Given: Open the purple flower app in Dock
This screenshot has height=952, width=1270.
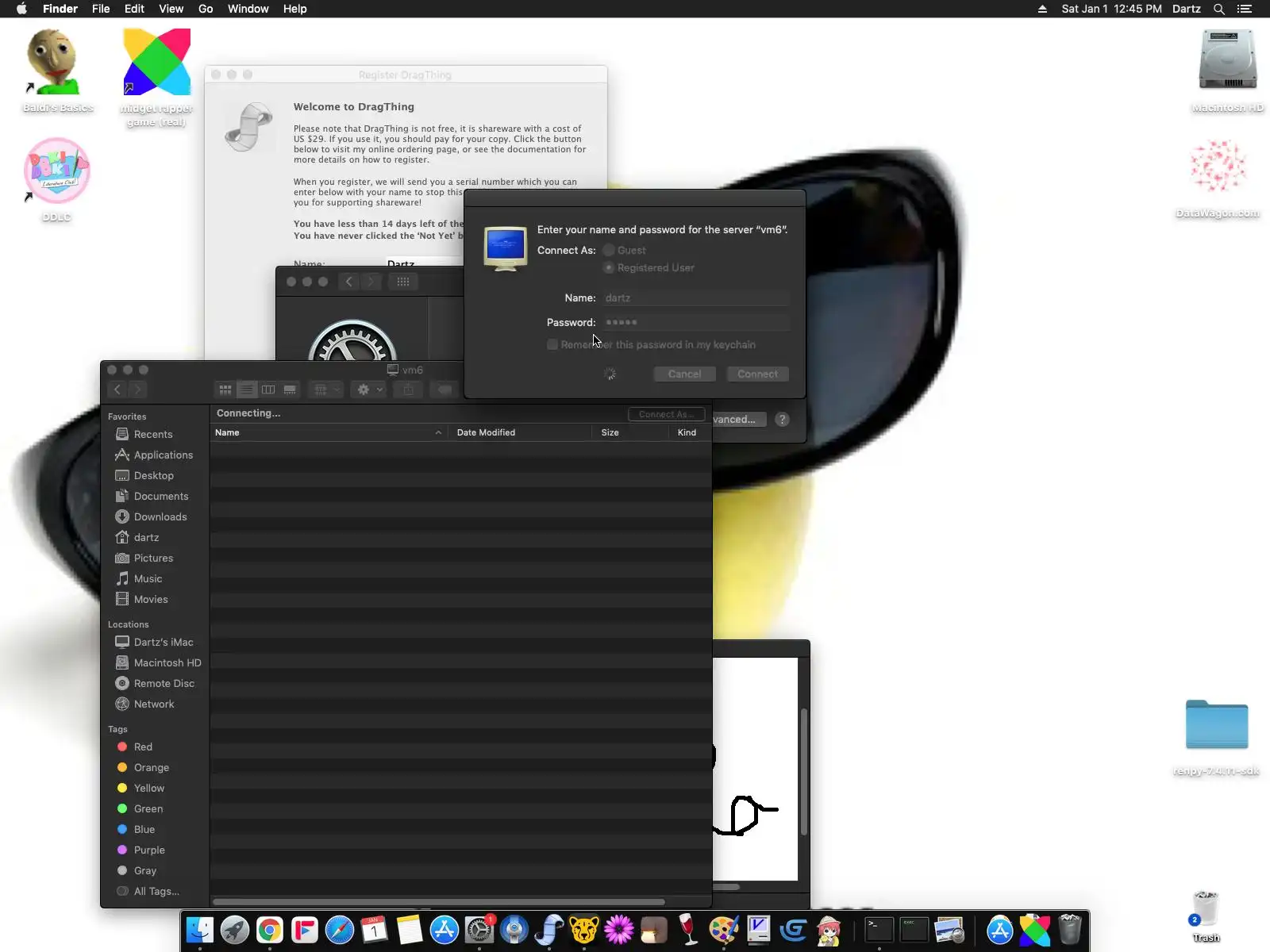Looking at the screenshot, I should [x=619, y=930].
